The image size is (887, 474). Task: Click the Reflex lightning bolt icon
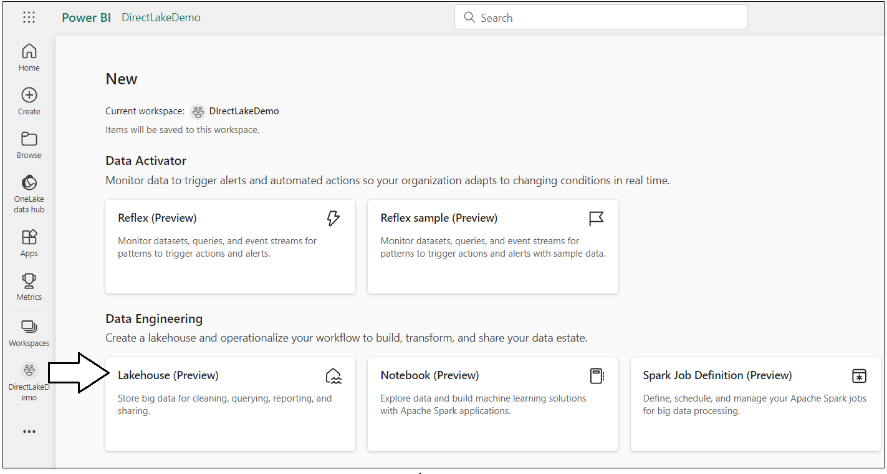point(333,218)
